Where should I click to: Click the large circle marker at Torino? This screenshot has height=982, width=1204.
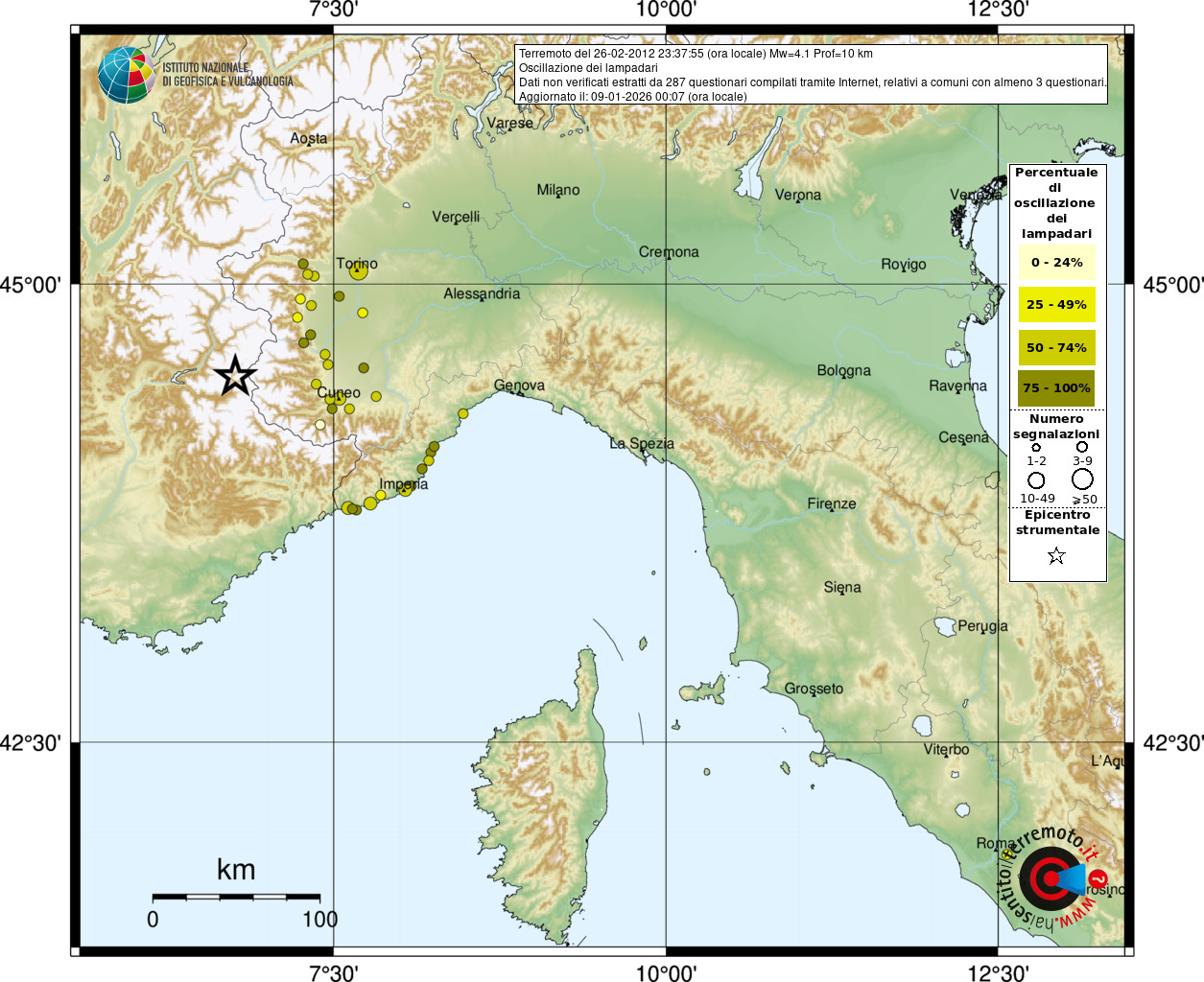pos(358,271)
